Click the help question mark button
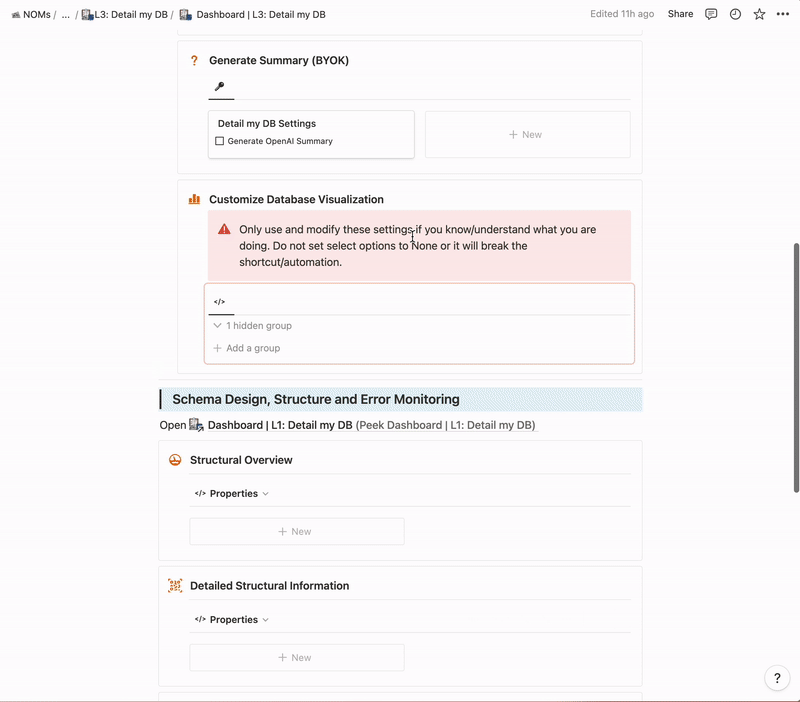 tap(777, 678)
